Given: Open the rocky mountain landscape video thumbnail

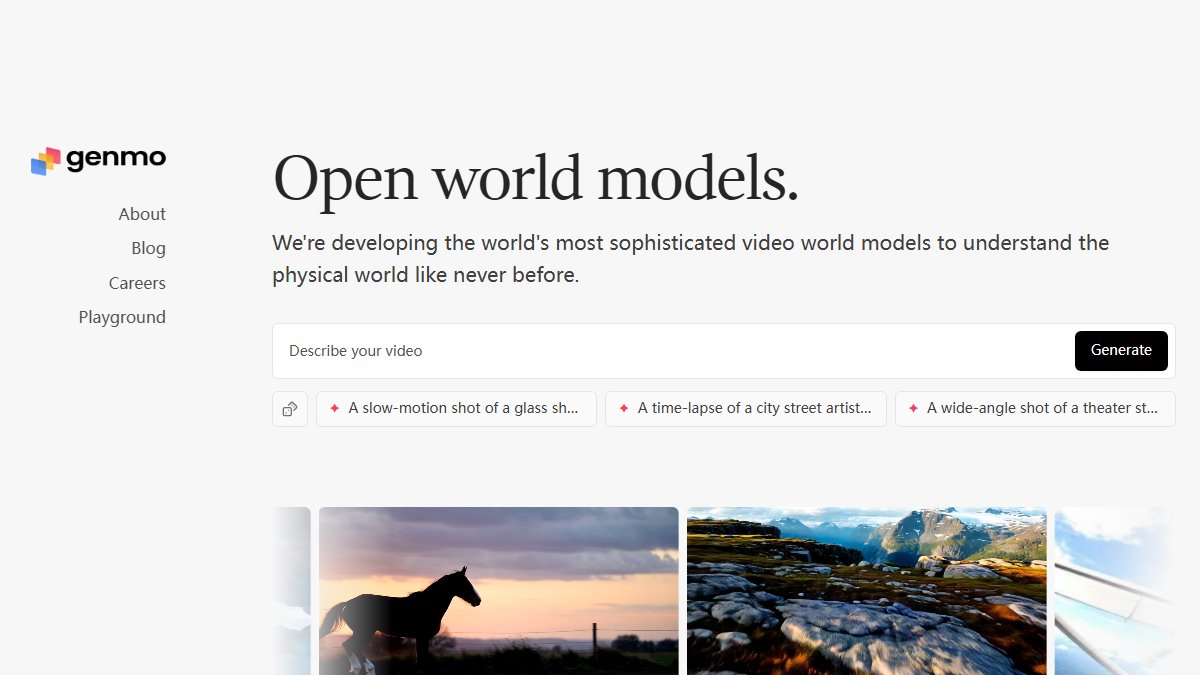Looking at the screenshot, I should pos(867,591).
